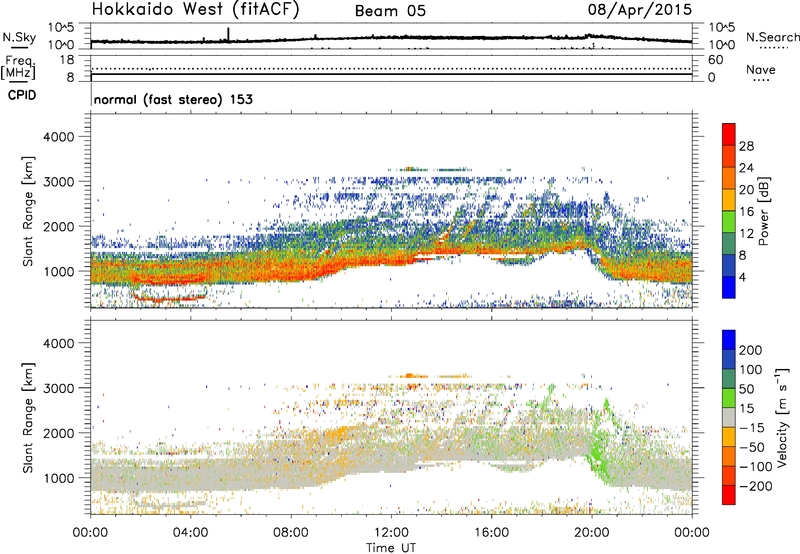
Task: Click the '08:00' time axis tick label
Action: (291, 533)
